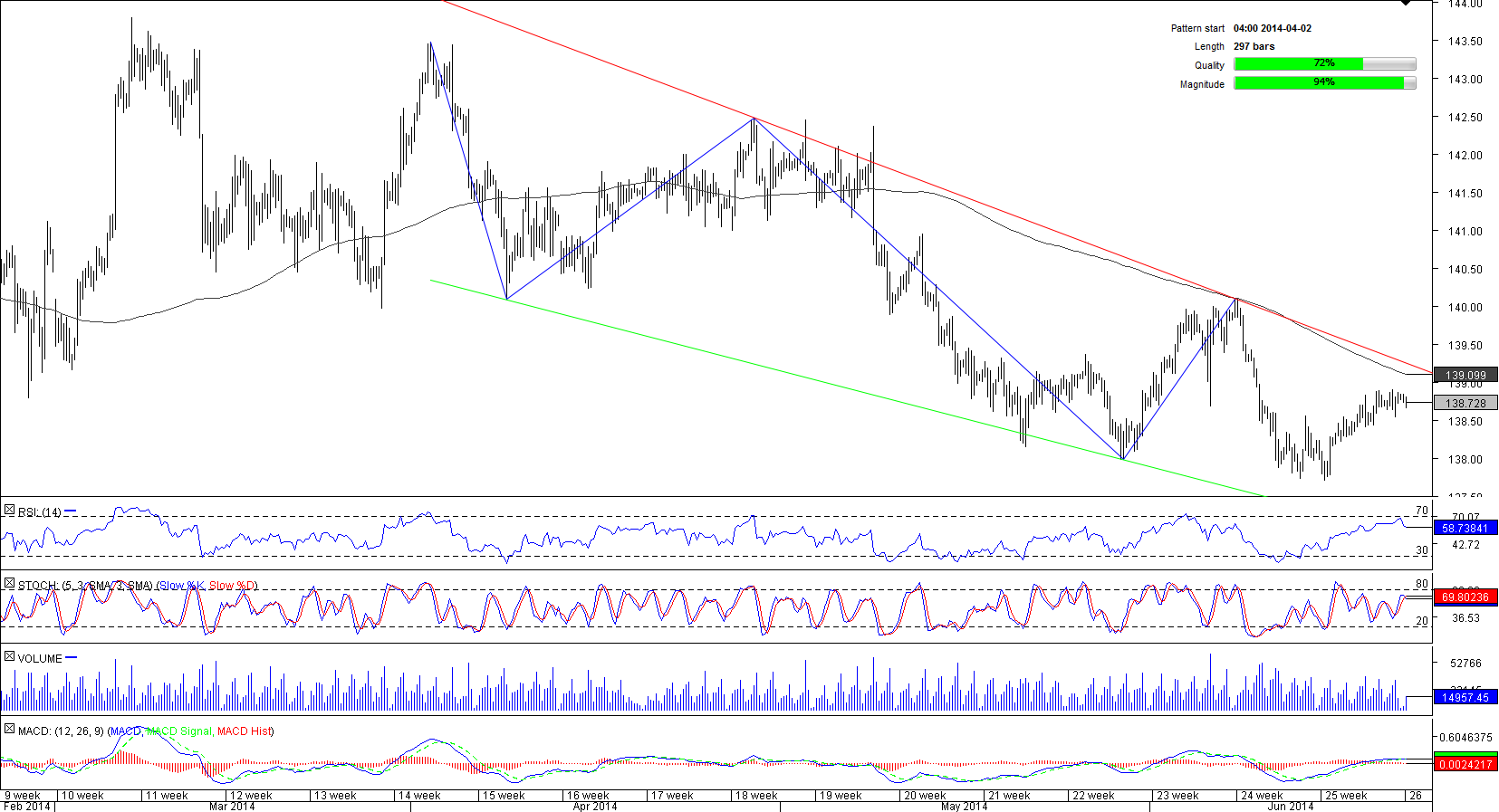This screenshot has height=812, width=1499.
Task: Click the 14 week label on time axis
Action: click(419, 796)
